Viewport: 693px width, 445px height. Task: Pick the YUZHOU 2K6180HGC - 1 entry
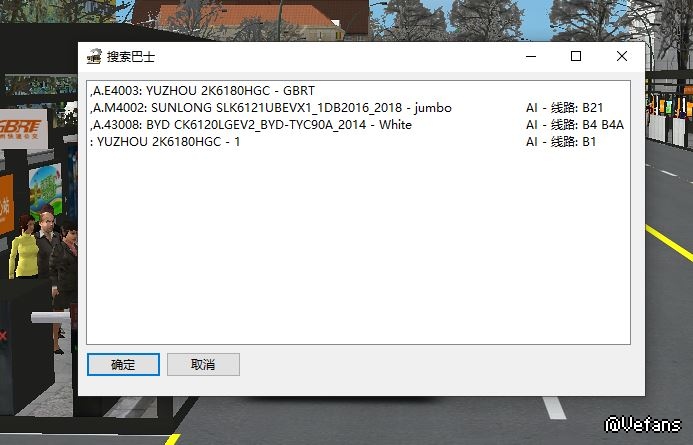(x=358, y=142)
